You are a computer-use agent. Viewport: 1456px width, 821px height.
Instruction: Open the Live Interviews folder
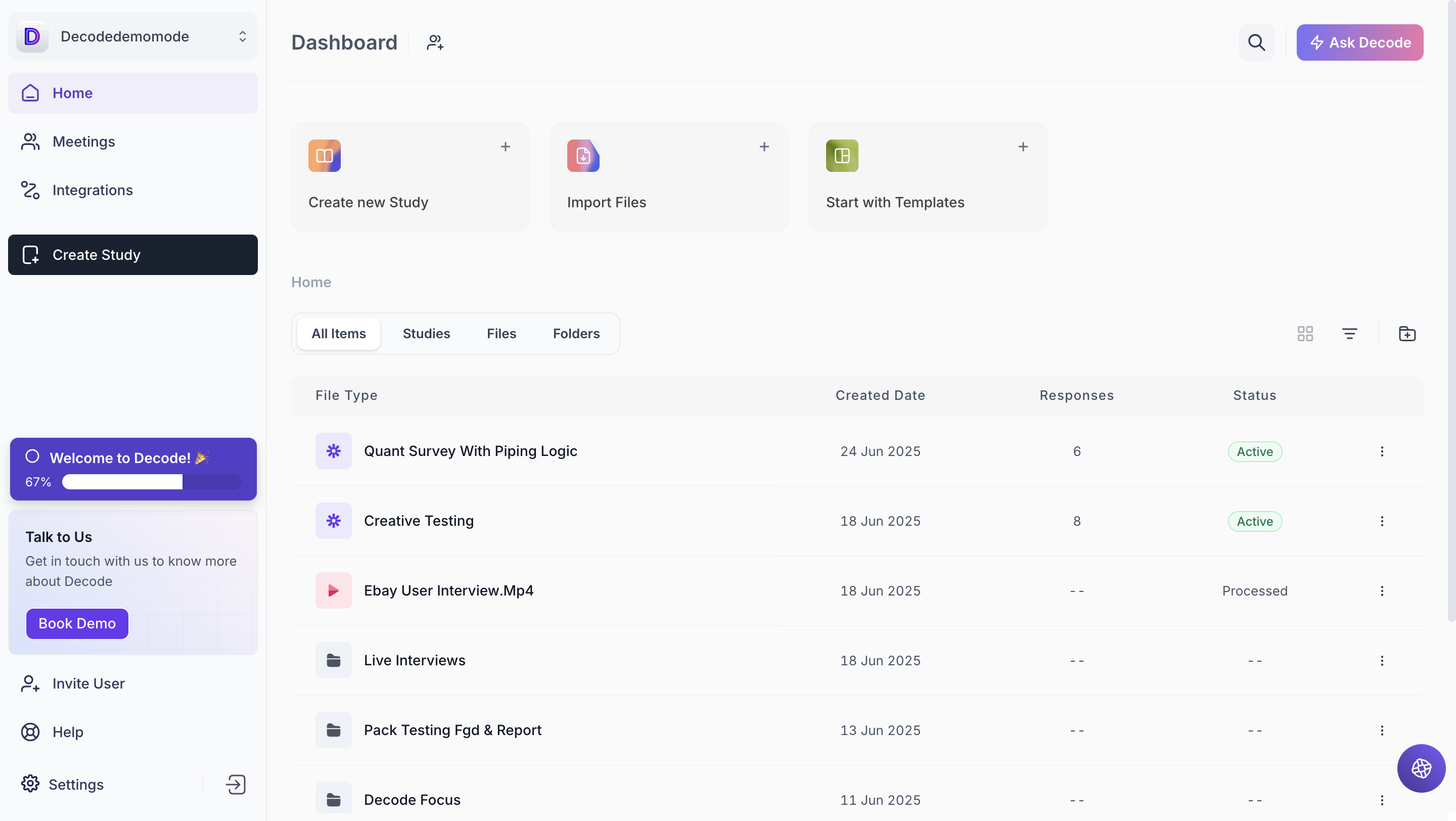(x=415, y=661)
